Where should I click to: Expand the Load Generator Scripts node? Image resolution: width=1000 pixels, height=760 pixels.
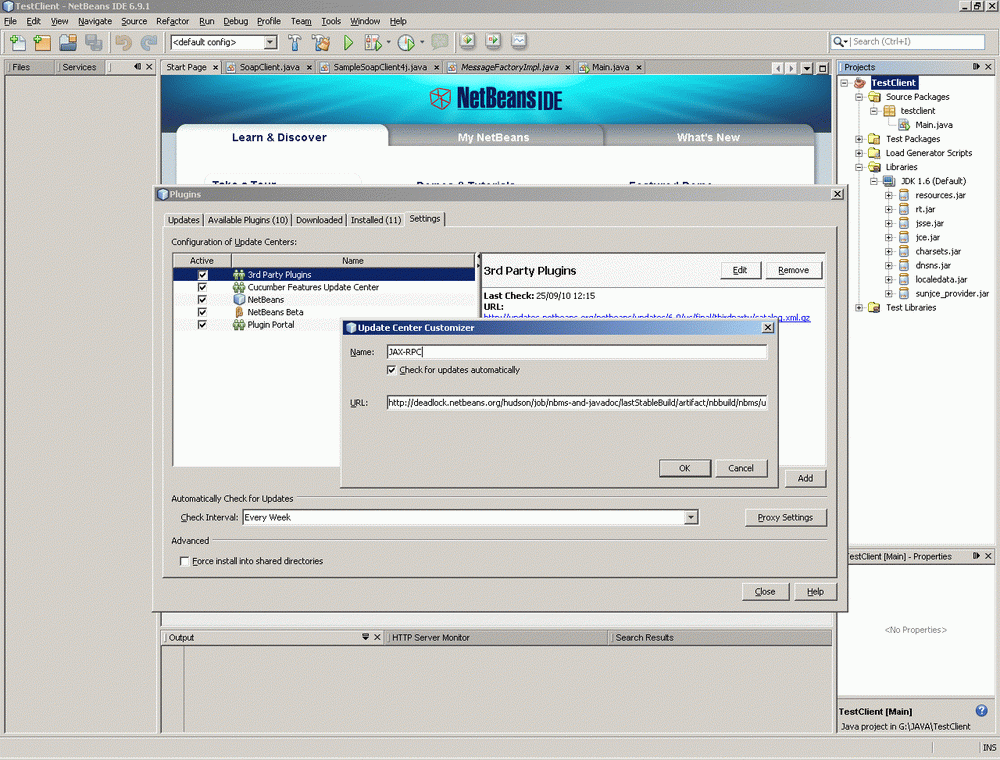point(859,153)
